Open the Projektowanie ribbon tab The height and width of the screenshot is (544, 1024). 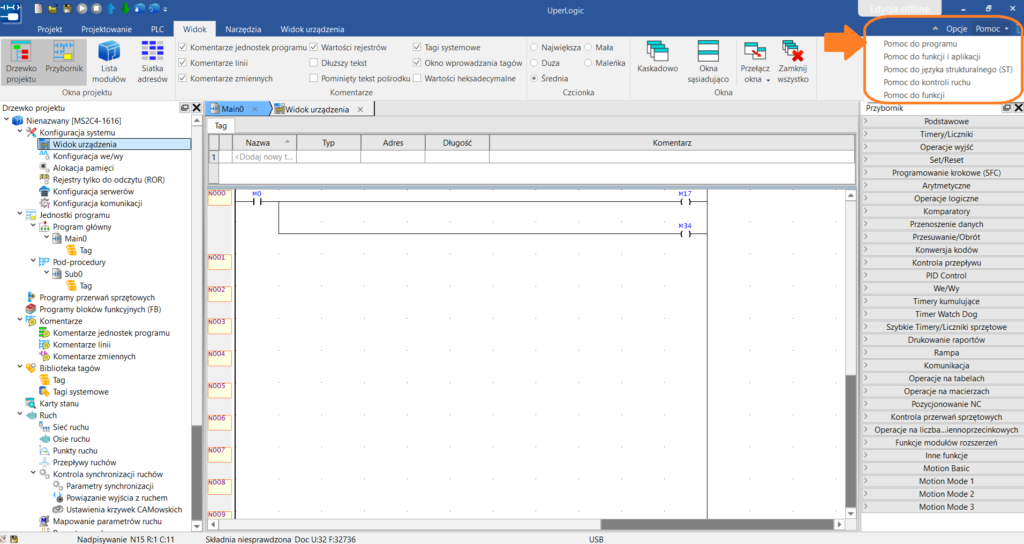coord(106,29)
